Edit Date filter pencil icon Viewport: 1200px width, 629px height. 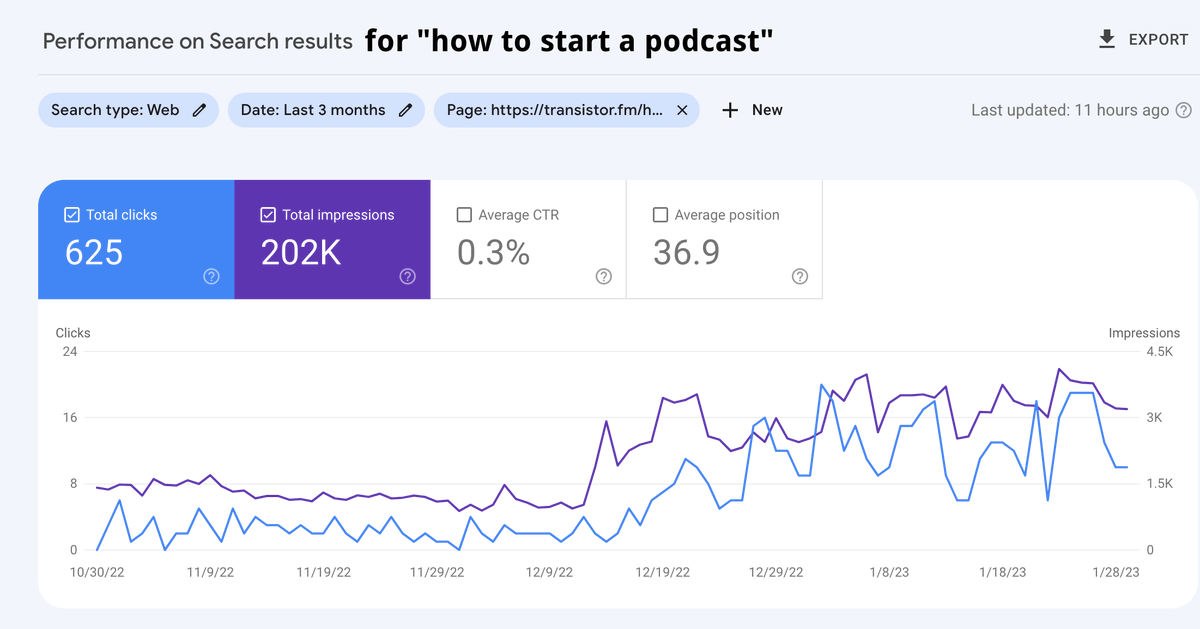pyautogui.click(x=405, y=110)
